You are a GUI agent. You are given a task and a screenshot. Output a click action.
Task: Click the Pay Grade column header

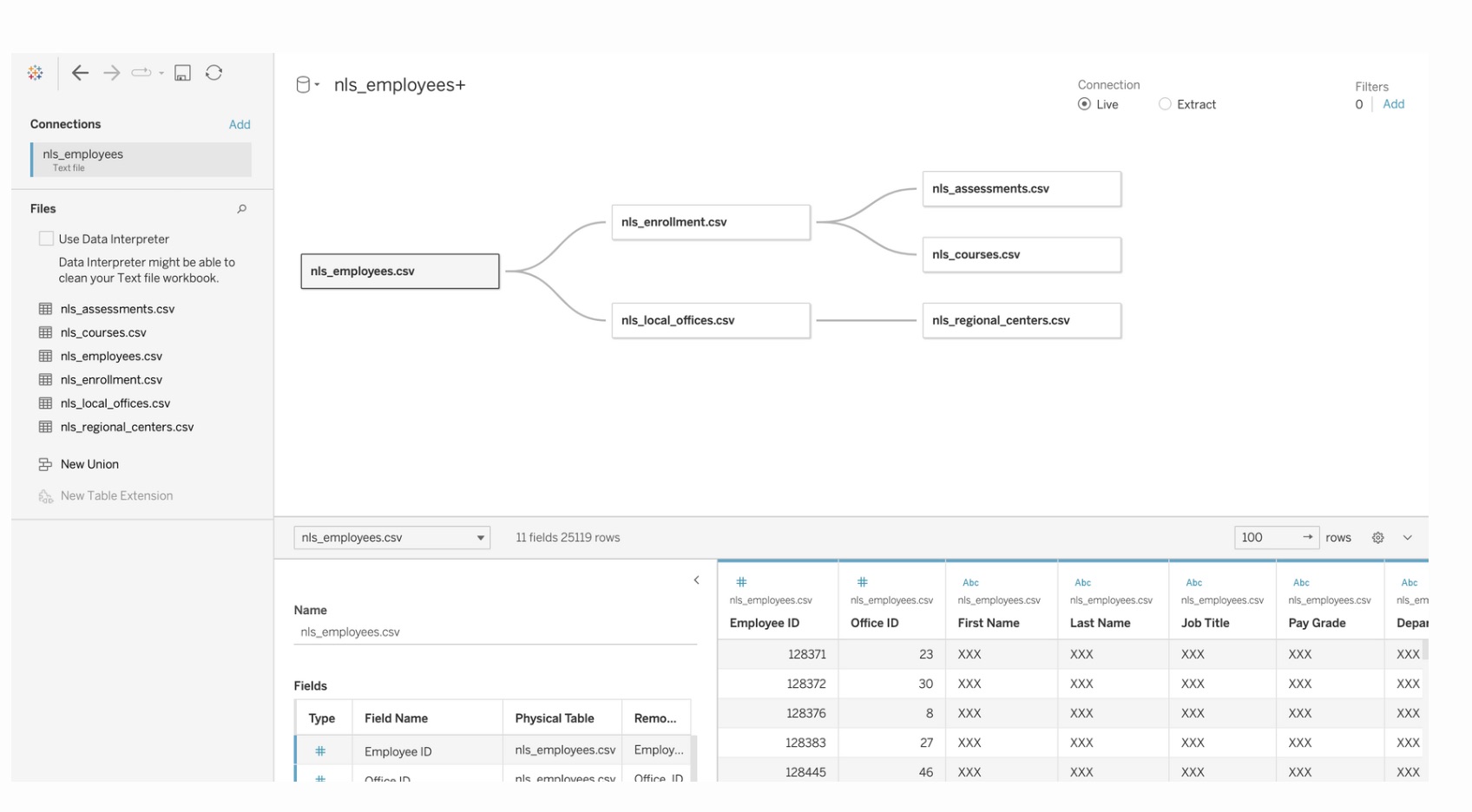coord(1317,623)
